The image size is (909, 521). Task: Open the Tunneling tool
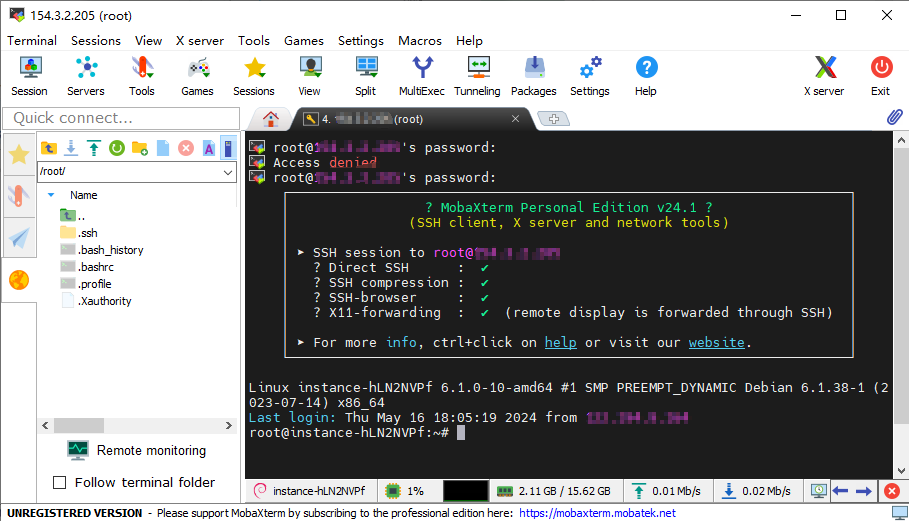tap(477, 75)
